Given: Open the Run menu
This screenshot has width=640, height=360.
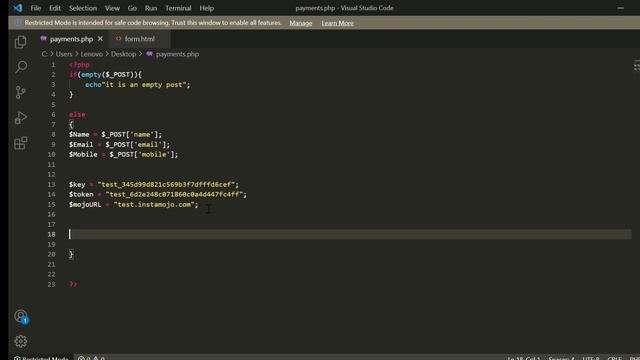Looking at the screenshot, I should point(151,8).
